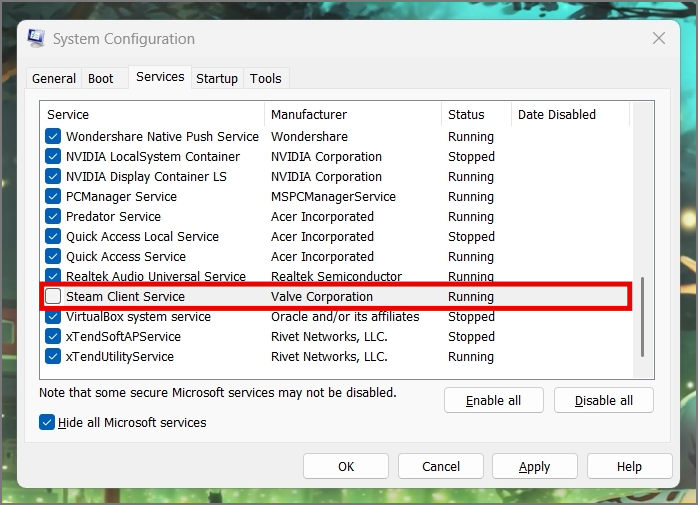Uncheck Quick Access Local Service checkbox
698x505 pixels.
coord(53,236)
